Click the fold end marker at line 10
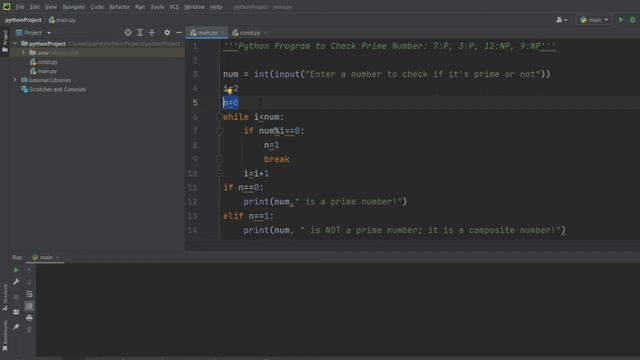The height and width of the screenshot is (360, 640). tap(219, 173)
